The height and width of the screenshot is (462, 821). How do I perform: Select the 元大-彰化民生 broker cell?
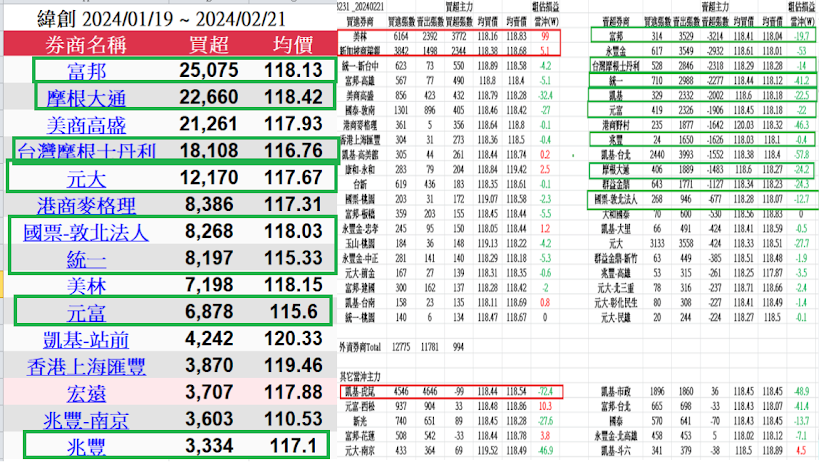[x=616, y=303]
